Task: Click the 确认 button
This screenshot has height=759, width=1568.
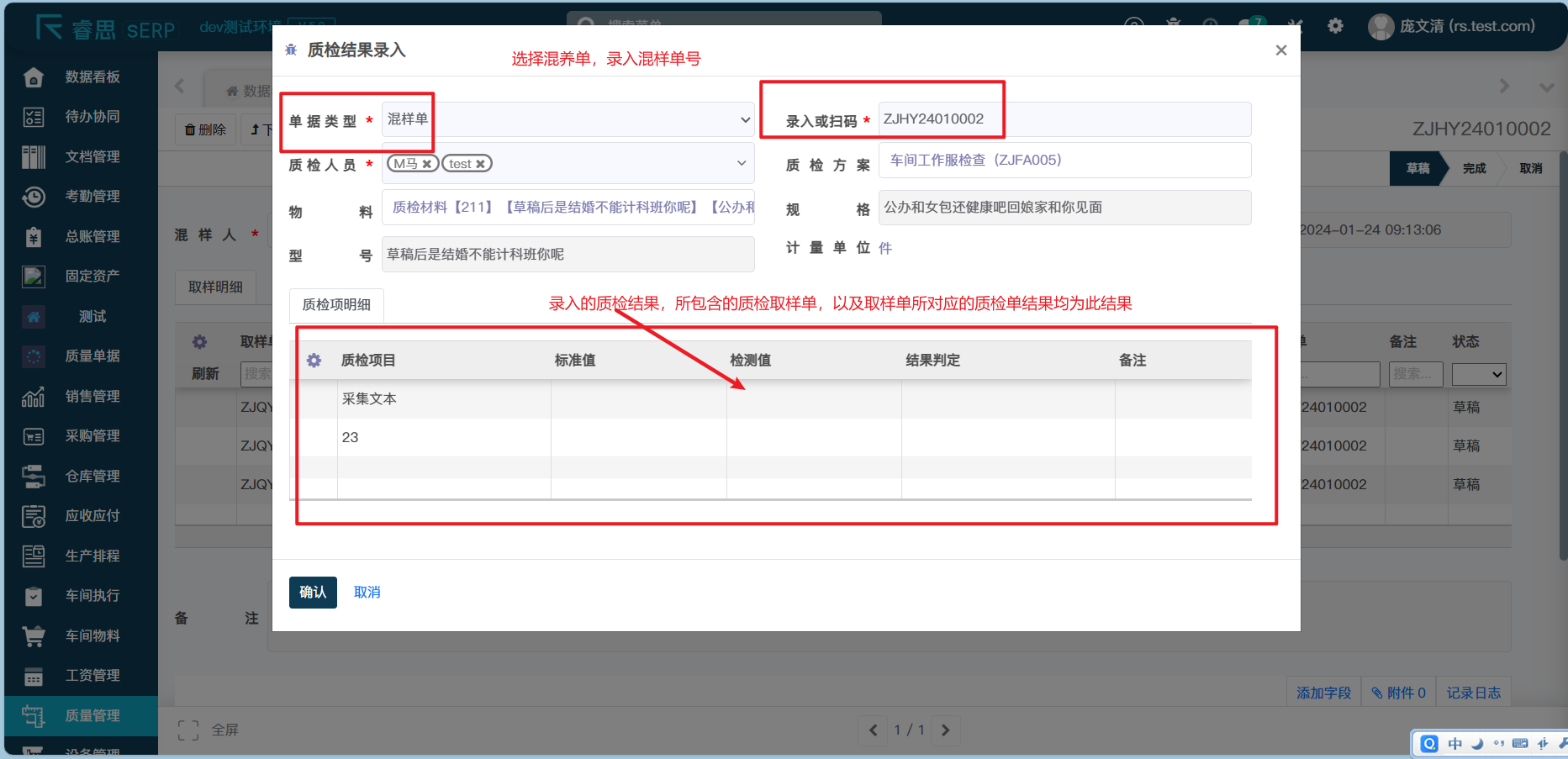Action: (x=313, y=593)
